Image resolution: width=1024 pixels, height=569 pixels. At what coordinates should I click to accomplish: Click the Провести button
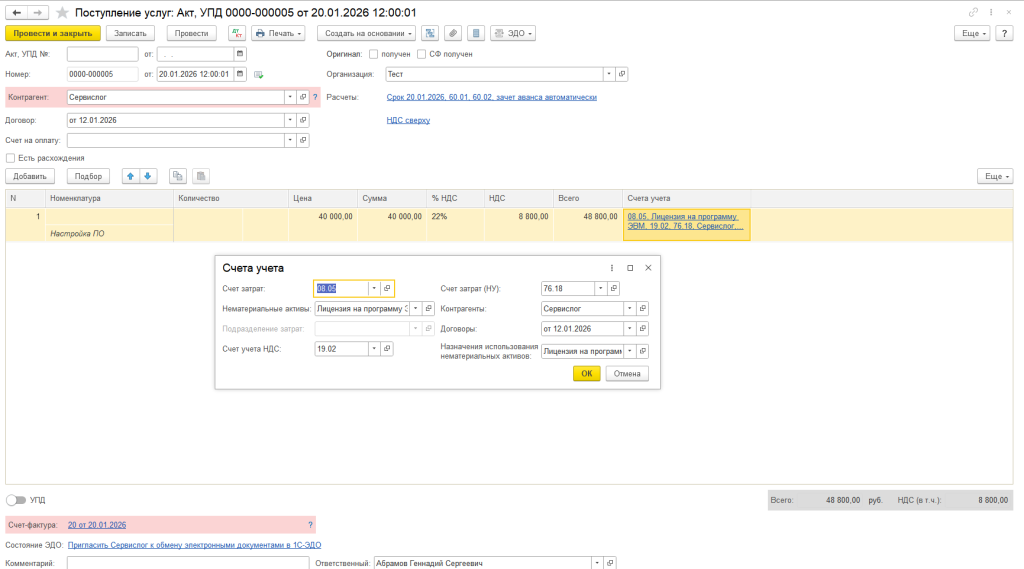[x=191, y=33]
